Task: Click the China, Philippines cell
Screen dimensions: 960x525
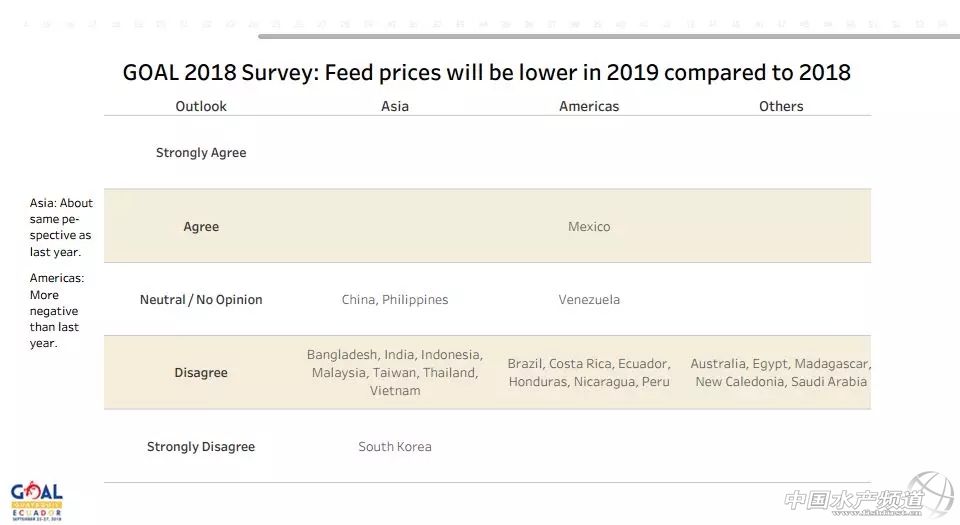Action: (x=395, y=300)
